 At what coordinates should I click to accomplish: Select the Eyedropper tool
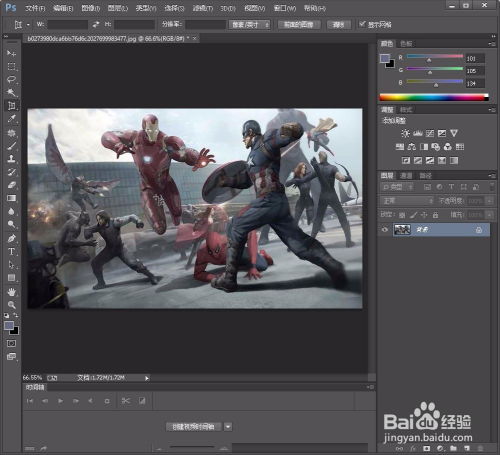click(x=11, y=119)
